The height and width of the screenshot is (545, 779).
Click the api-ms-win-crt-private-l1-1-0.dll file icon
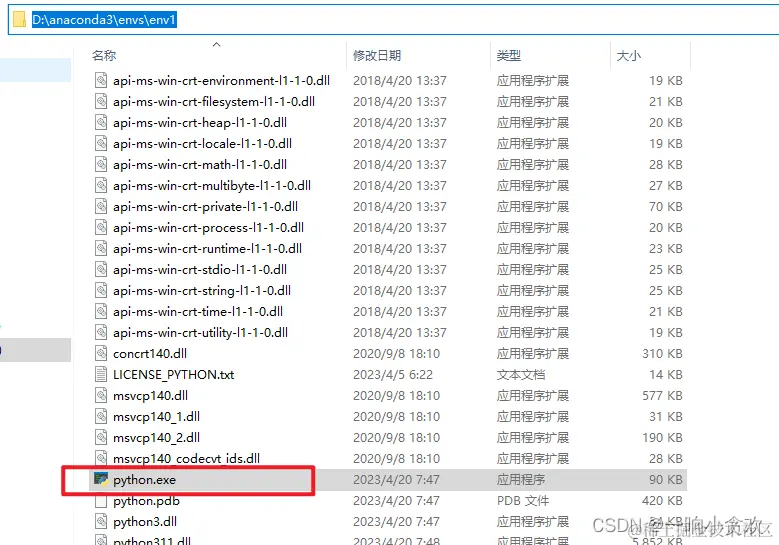coord(101,206)
